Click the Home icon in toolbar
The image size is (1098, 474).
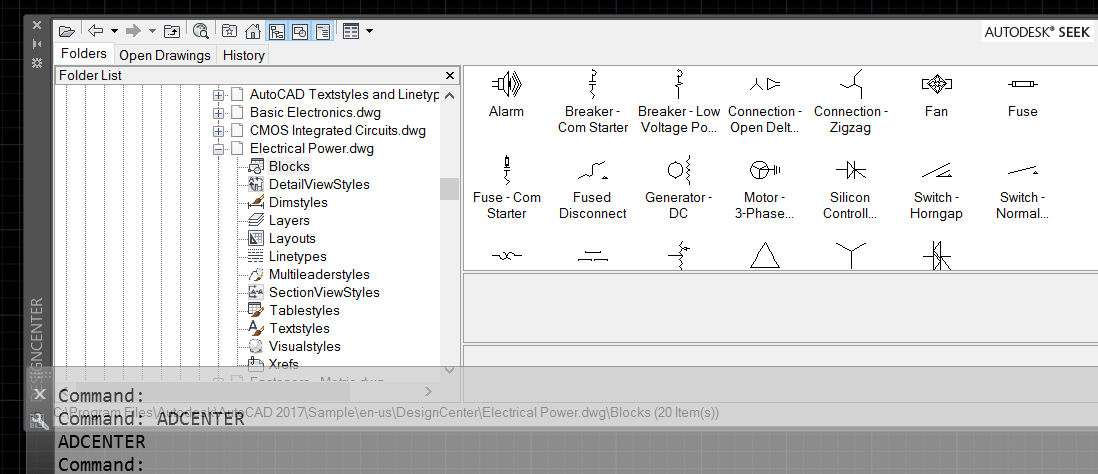point(253,31)
